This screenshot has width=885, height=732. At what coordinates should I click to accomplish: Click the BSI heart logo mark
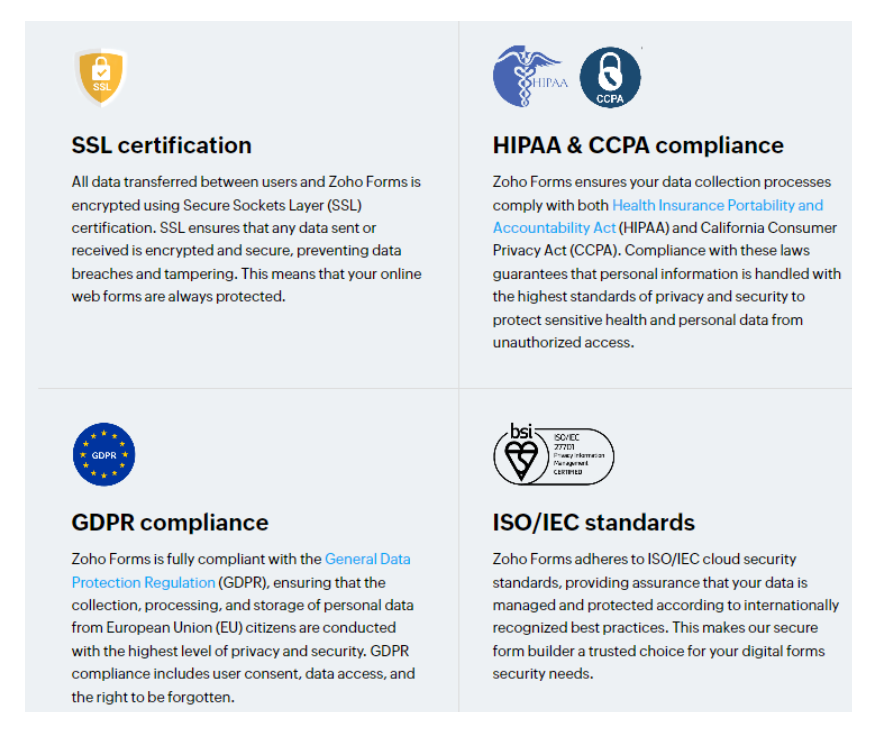pos(521,455)
